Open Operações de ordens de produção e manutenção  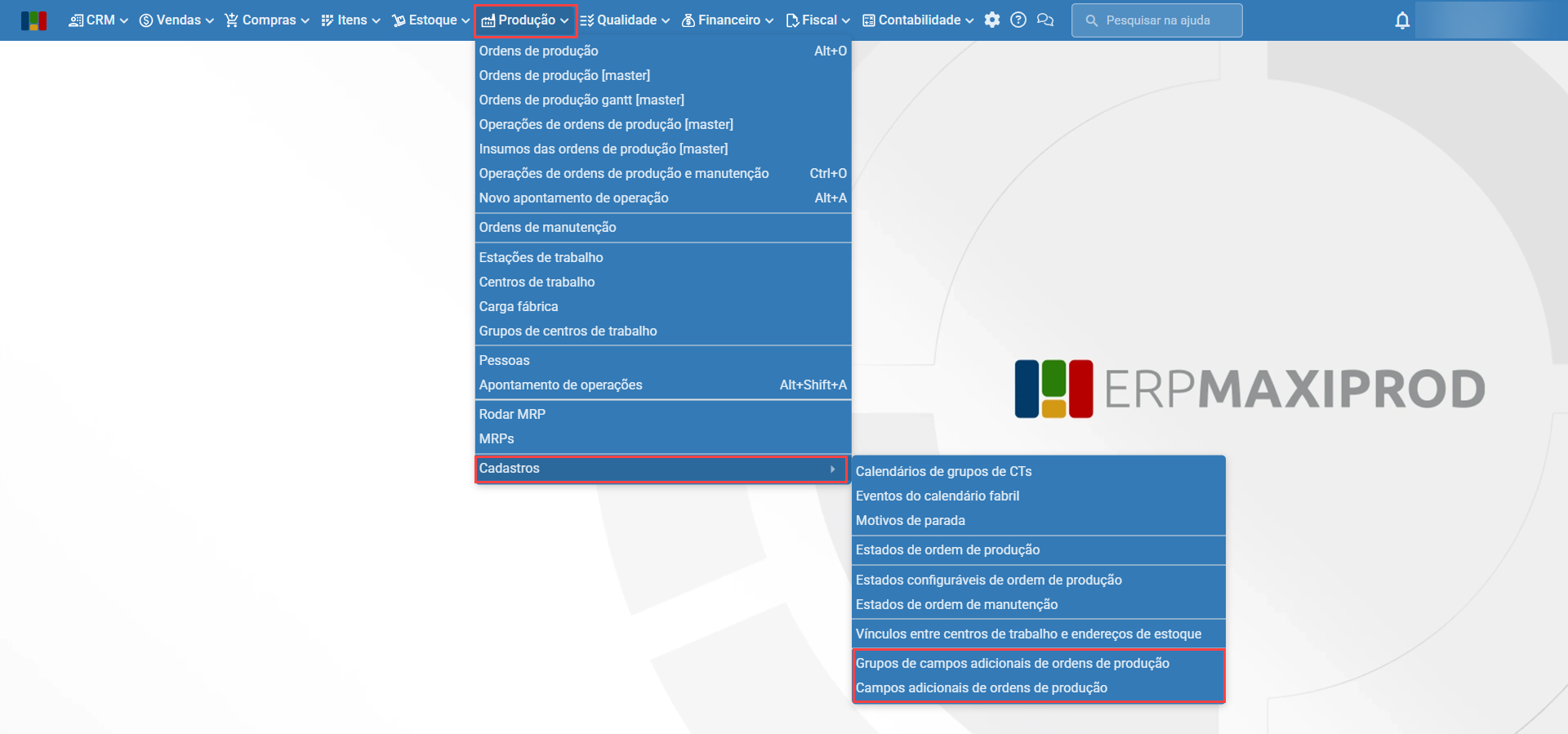(663, 173)
